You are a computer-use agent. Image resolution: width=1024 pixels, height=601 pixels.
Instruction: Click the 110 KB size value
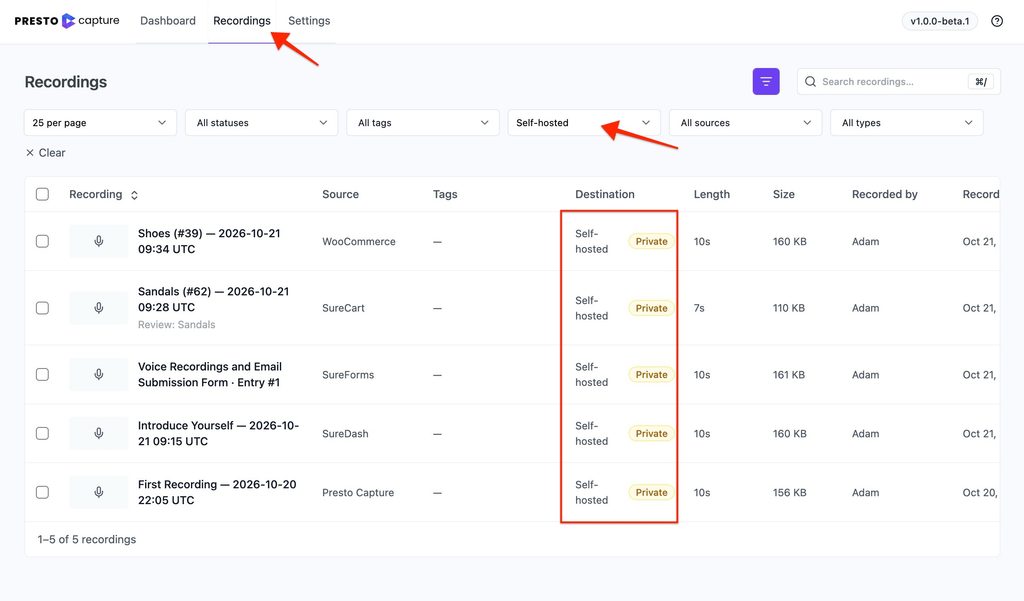pos(789,308)
